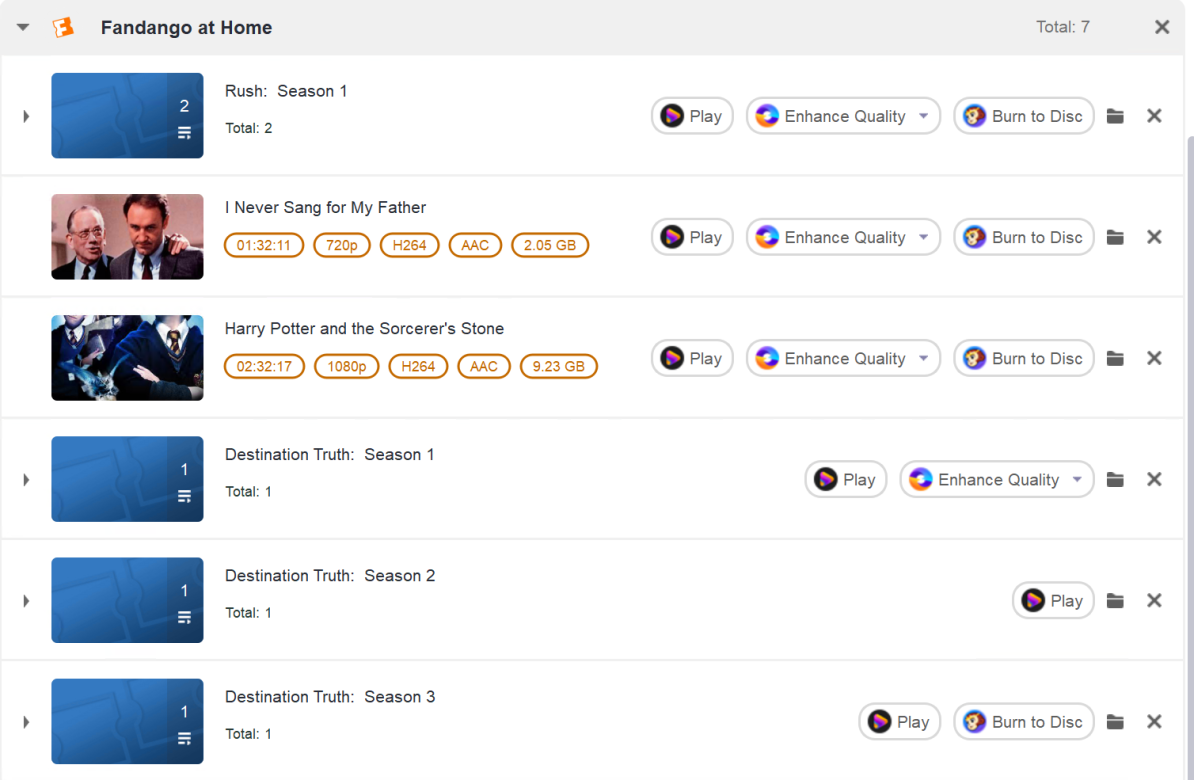Collapse the Fandango at Home group
This screenshot has height=780, width=1194.
[23, 27]
